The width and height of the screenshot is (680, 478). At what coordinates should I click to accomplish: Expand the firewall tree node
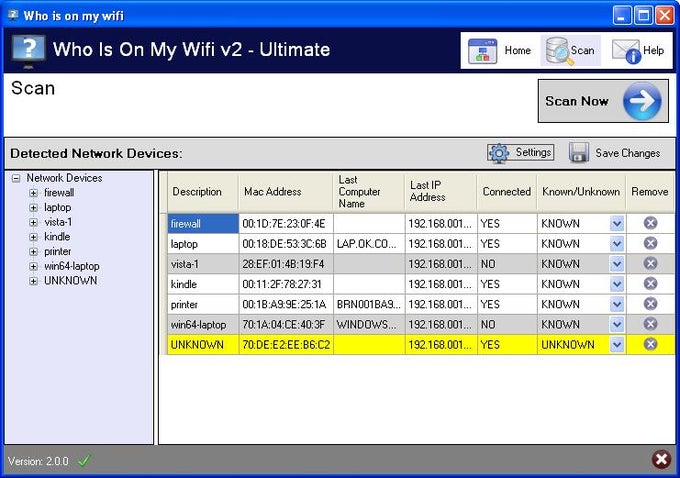tap(33, 193)
